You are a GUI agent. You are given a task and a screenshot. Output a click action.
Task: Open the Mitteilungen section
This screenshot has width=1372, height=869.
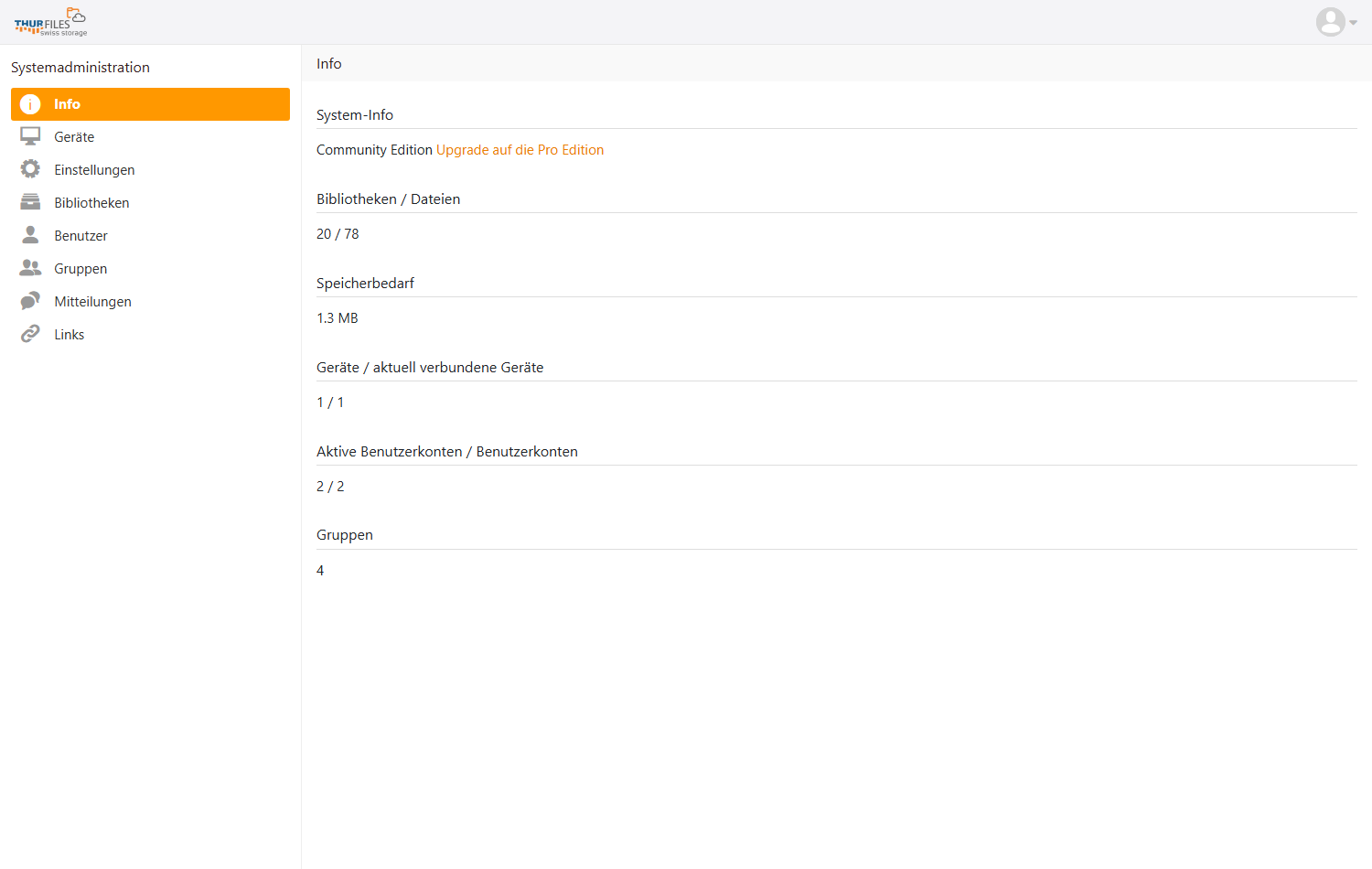[x=92, y=302]
